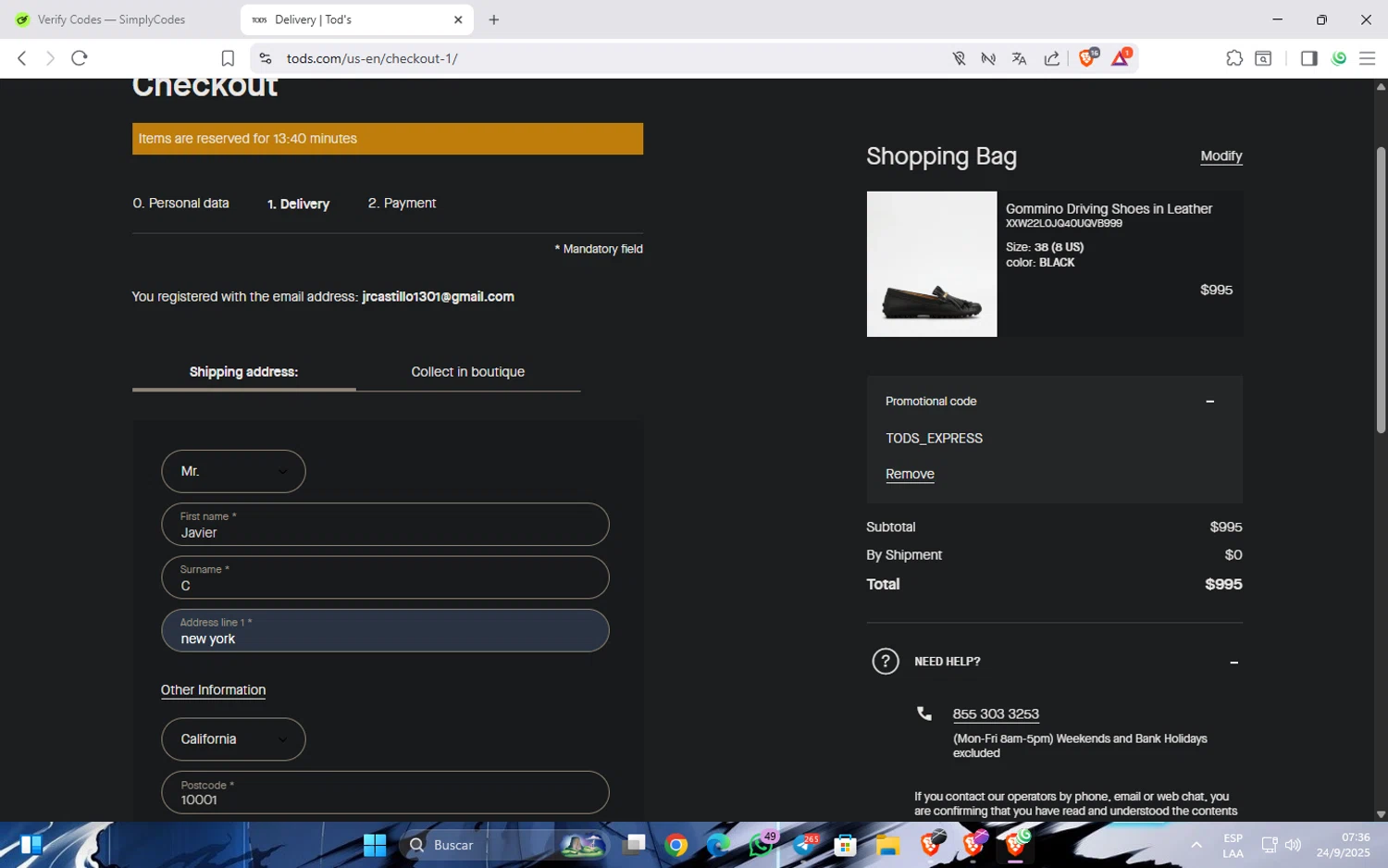Open Telegram from the taskbar
1388x868 pixels.
pos(805,845)
